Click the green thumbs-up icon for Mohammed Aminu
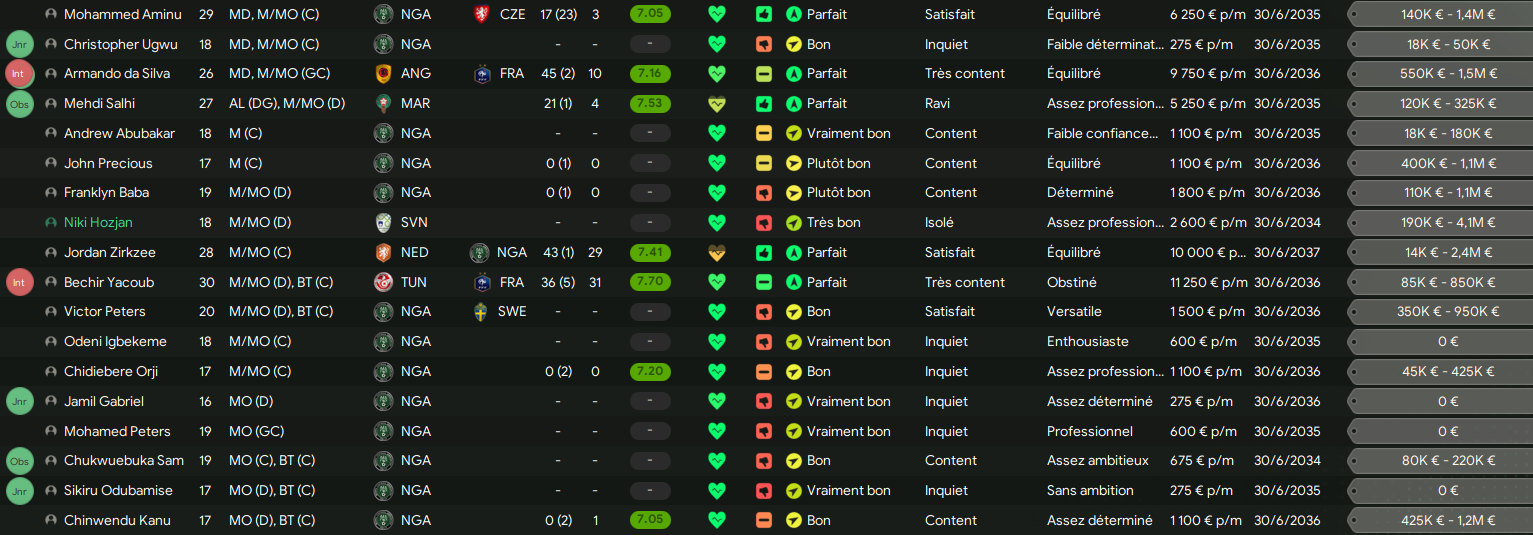The height and width of the screenshot is (535, 1533). pyautogui.click(x=764, y=15)
